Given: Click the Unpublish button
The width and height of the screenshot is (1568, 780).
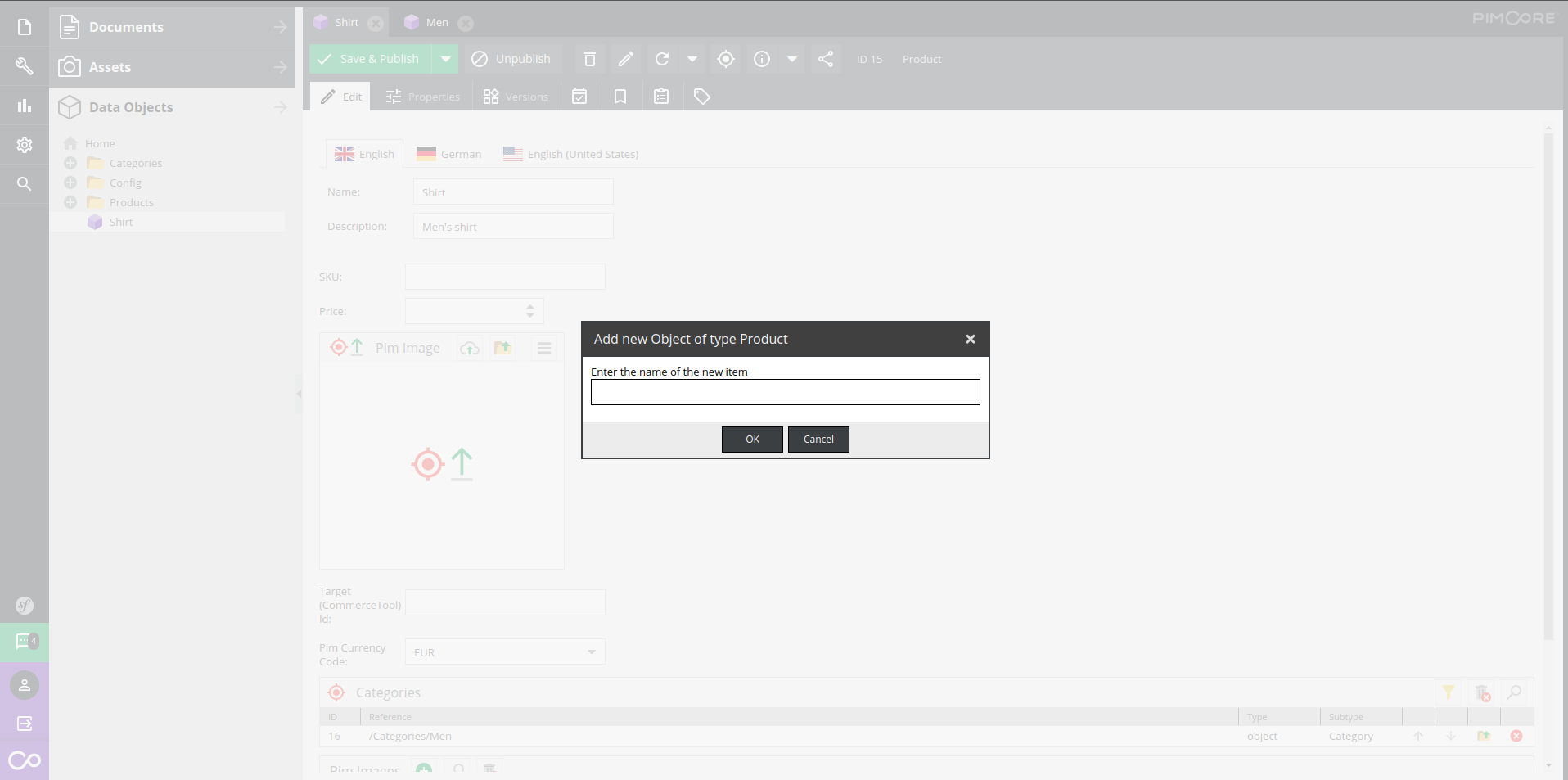Looking at the screenshot, I should [x=511, y=59].
